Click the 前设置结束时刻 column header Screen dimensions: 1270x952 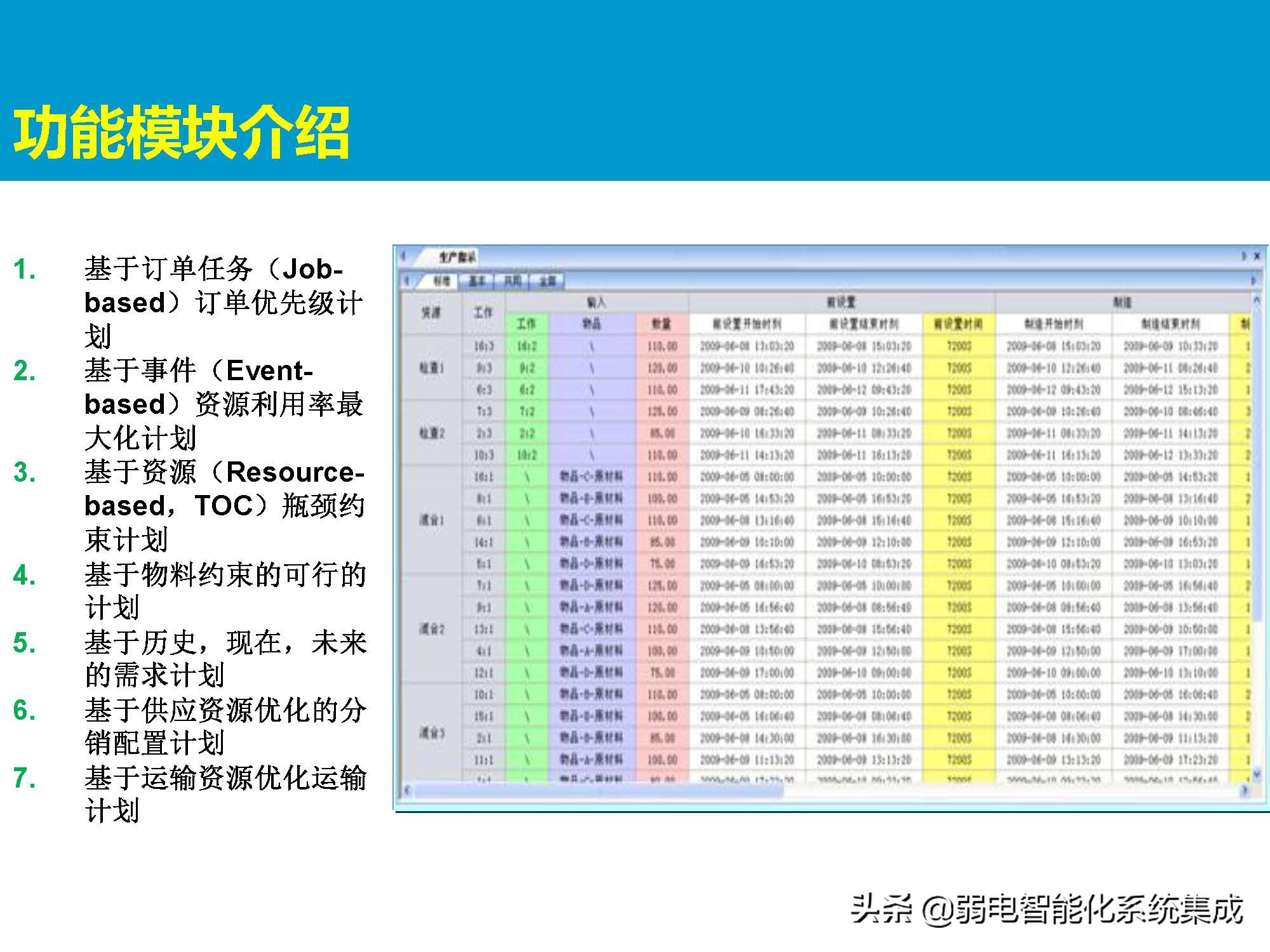coord(864,324)
